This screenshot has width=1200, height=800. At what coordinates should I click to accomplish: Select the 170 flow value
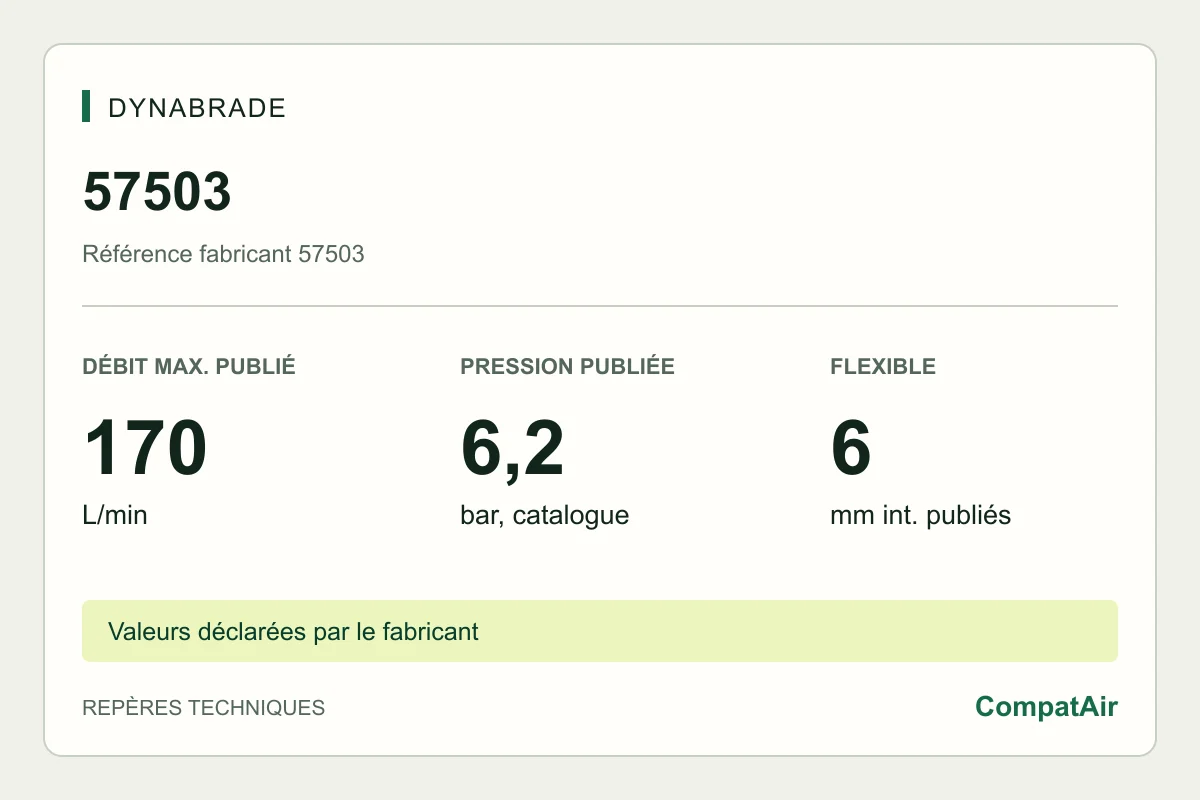pos(145,449)
